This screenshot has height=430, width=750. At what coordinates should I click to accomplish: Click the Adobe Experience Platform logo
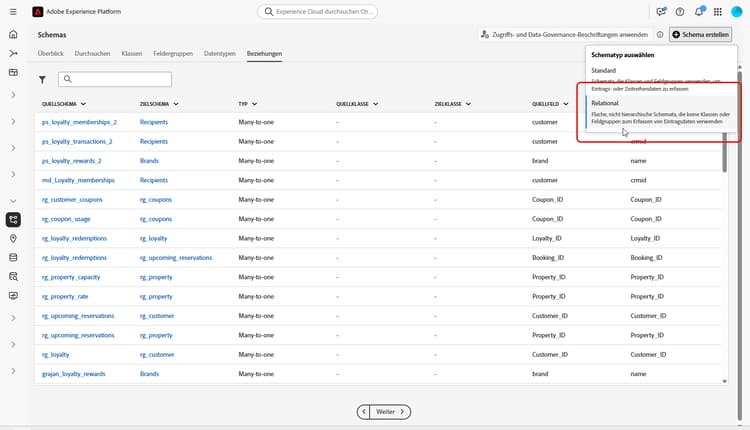click(x=37, y=11)
